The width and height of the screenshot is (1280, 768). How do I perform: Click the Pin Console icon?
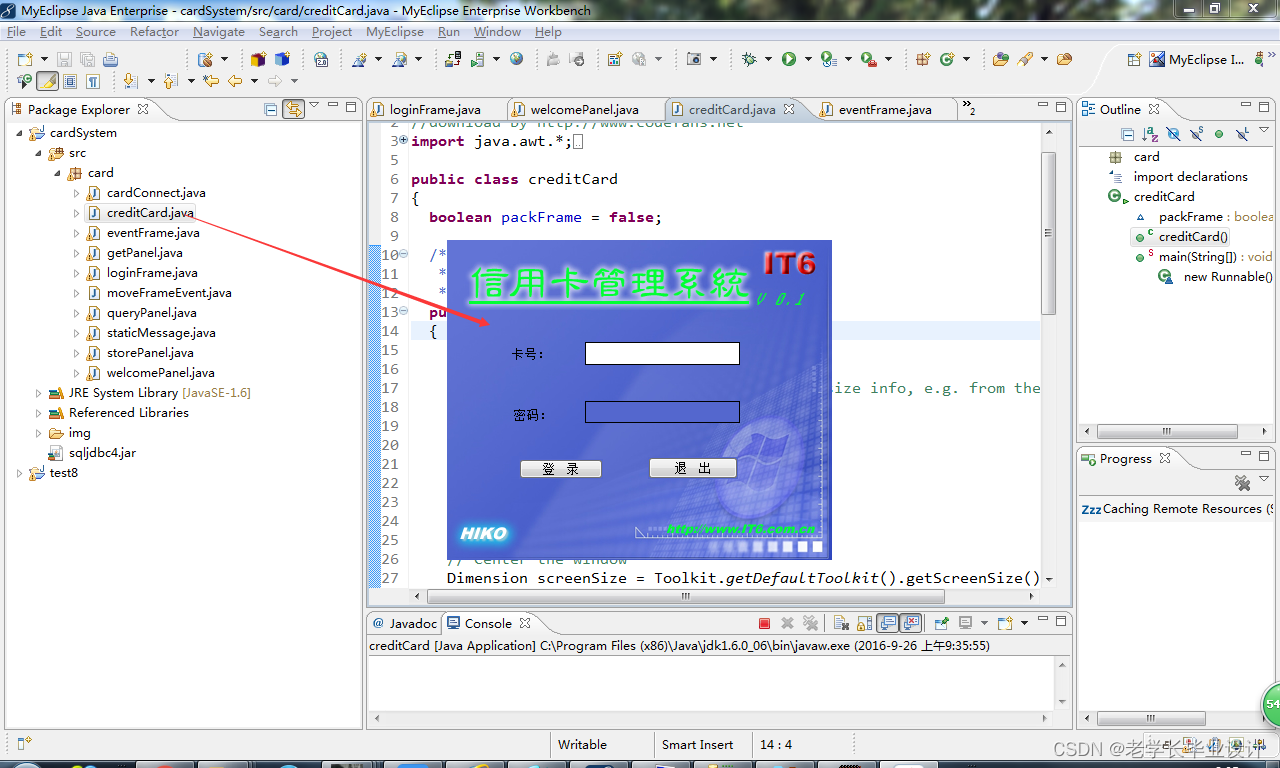coord(941,622)
